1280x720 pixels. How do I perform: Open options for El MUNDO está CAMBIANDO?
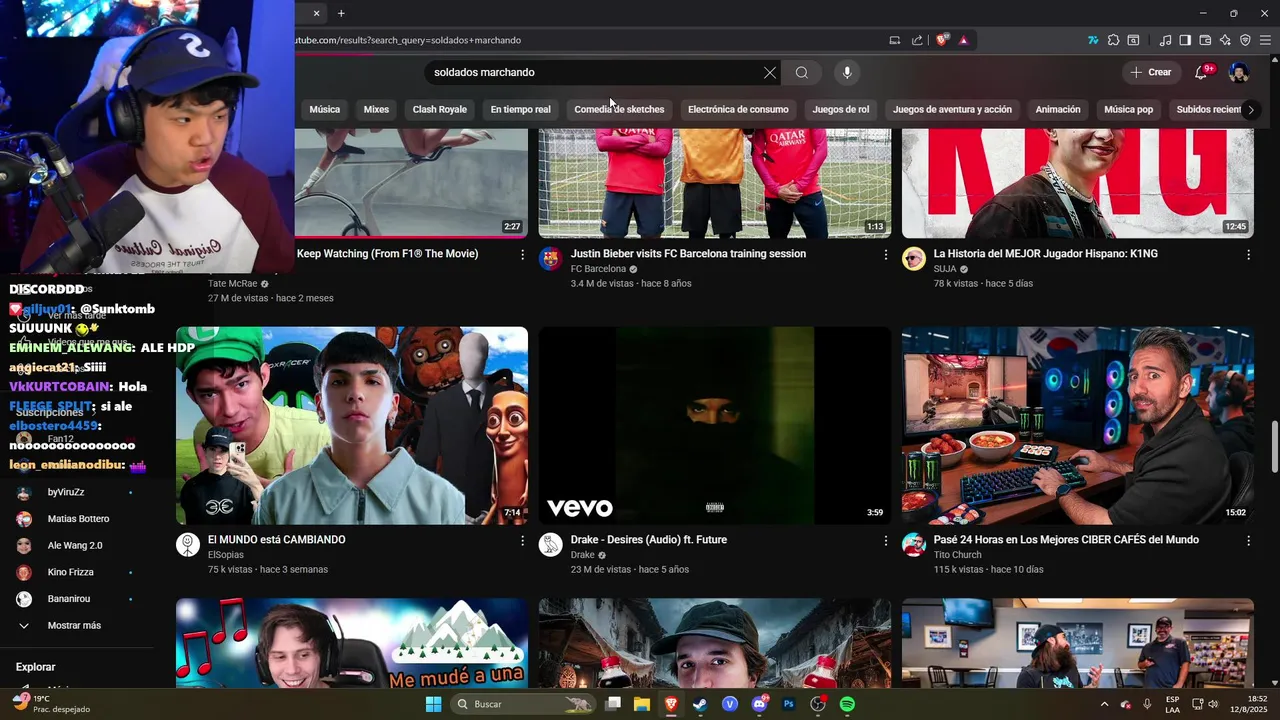[522, 541]
